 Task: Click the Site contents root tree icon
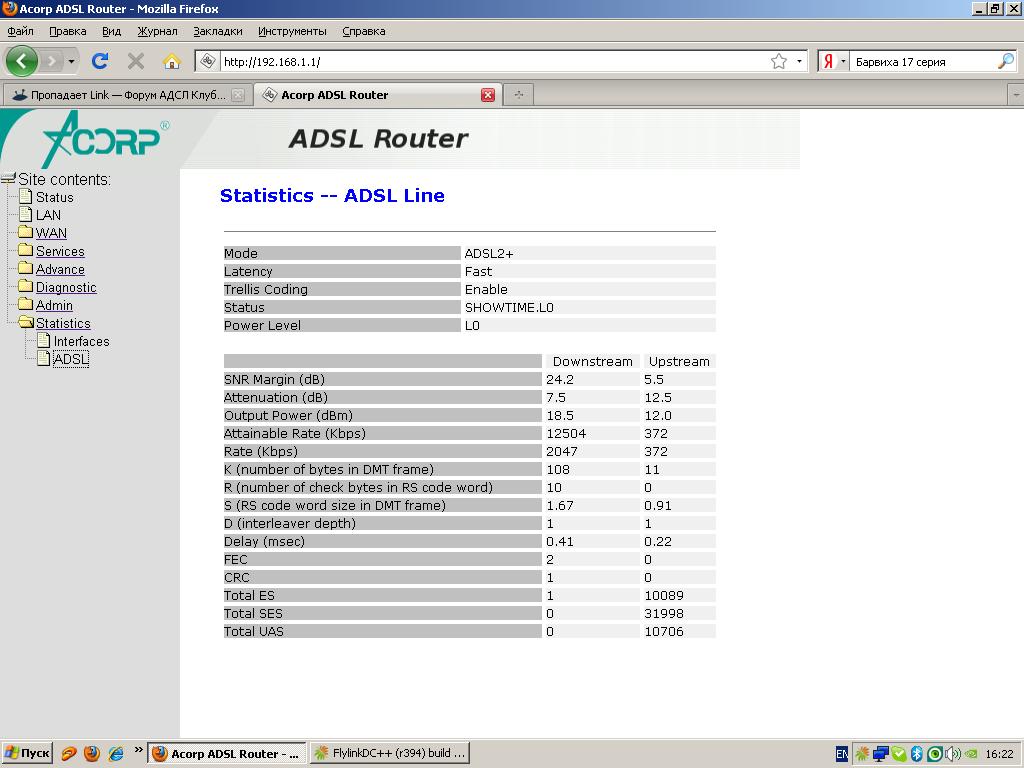point(8,178)
